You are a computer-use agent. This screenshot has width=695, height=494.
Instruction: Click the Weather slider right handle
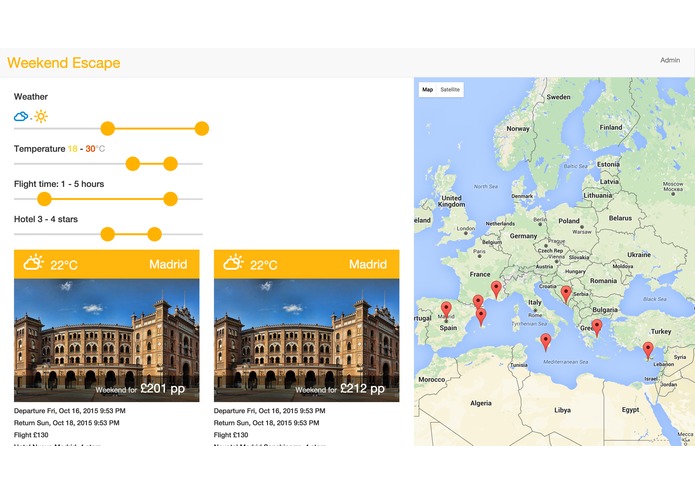(202, 128)
